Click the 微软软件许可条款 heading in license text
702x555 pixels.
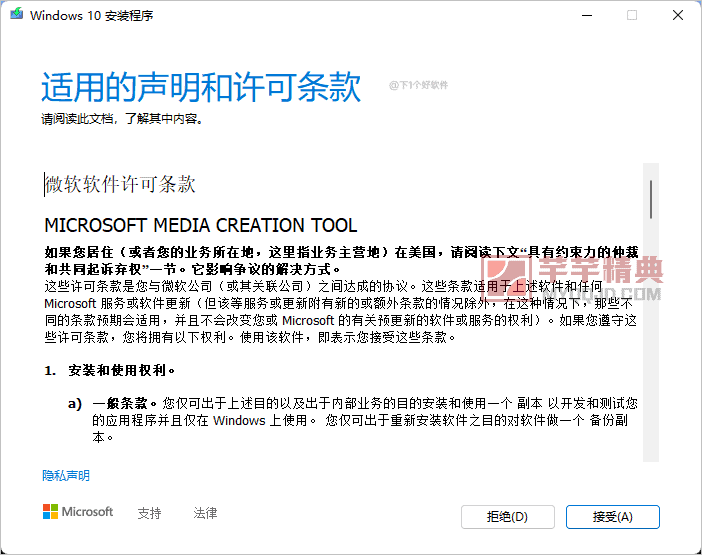point(120,184)
